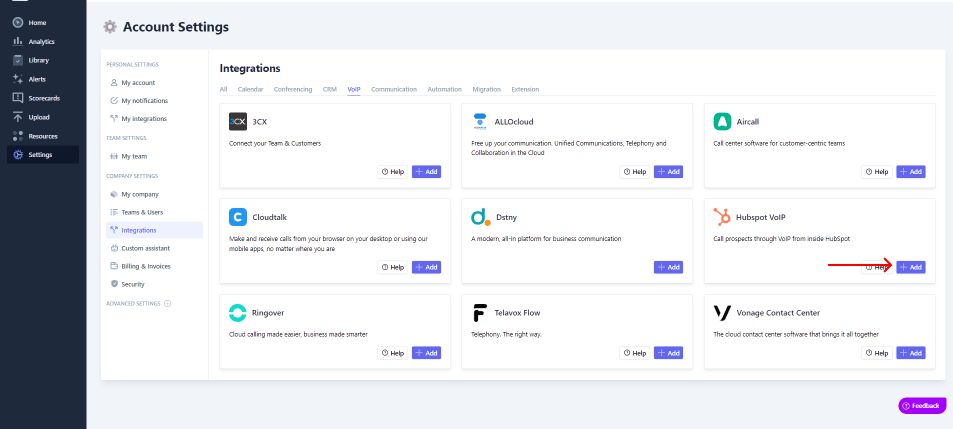
Task: Open Library from the left navigation icon
Action: click(18, 60)
